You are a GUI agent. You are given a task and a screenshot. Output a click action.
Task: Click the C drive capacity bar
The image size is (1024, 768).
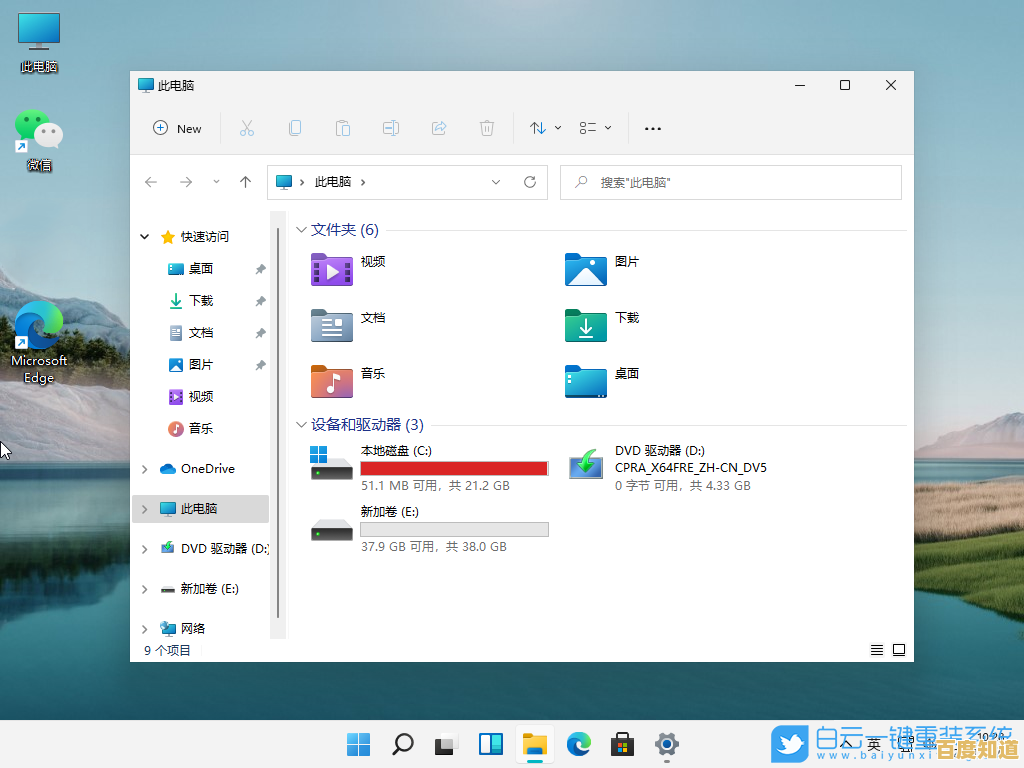click(x=454, y=467)
